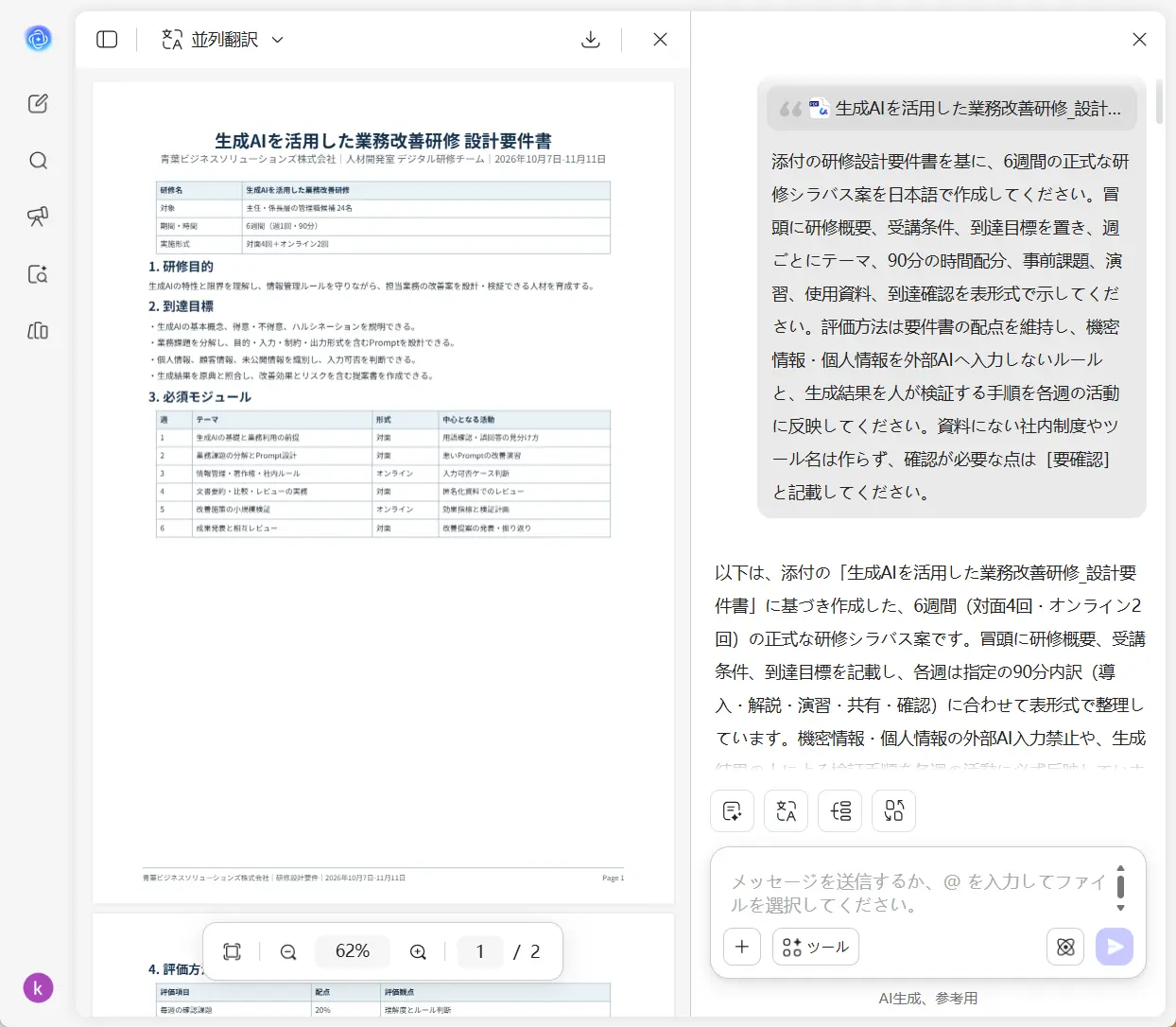The width and height of the screenshot is (1176, 1027).
Task: Send the message
Action: coord(1115,947)
